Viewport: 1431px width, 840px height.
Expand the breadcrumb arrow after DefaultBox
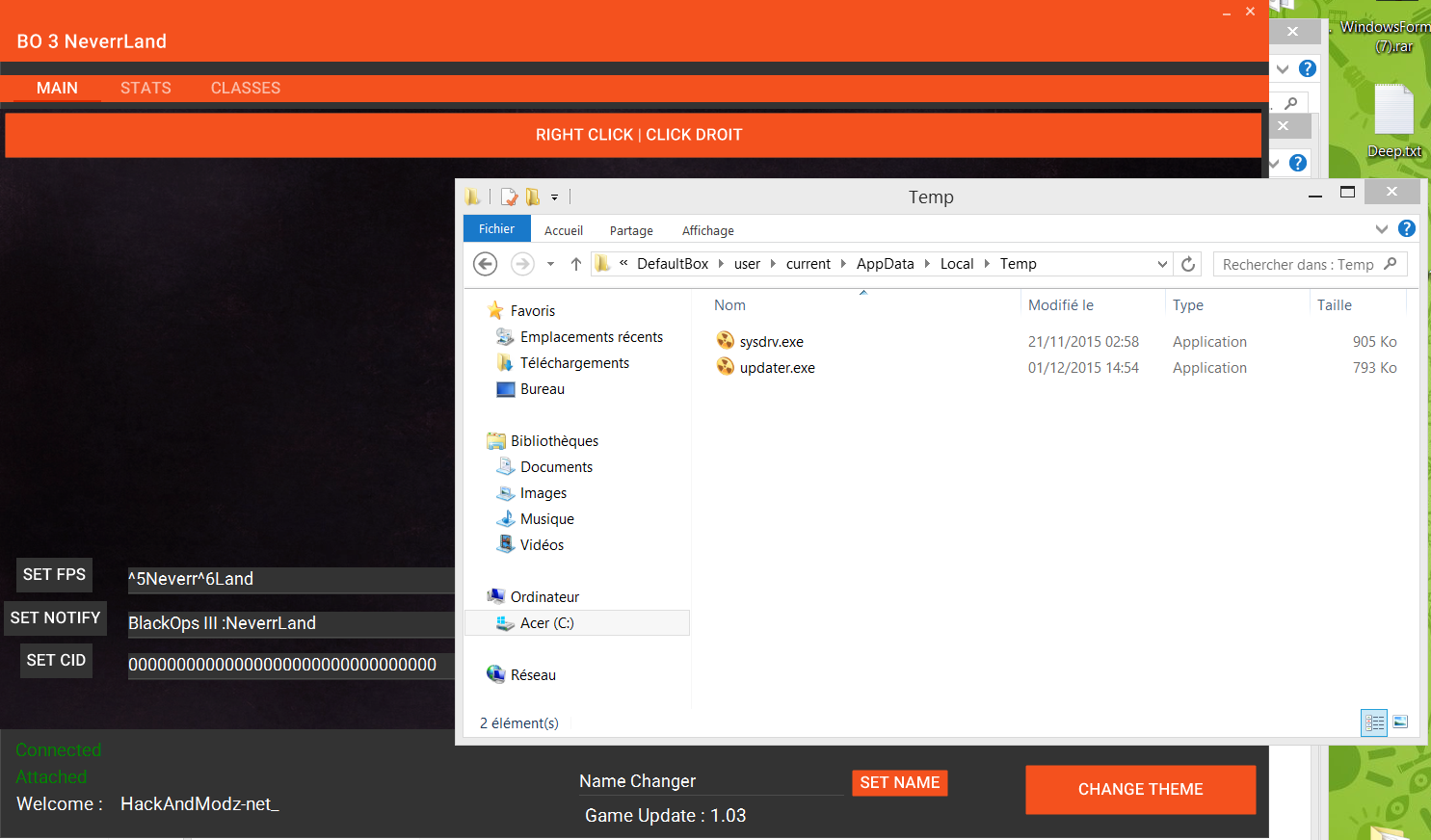pyautogui.click(x=721, y=264)
